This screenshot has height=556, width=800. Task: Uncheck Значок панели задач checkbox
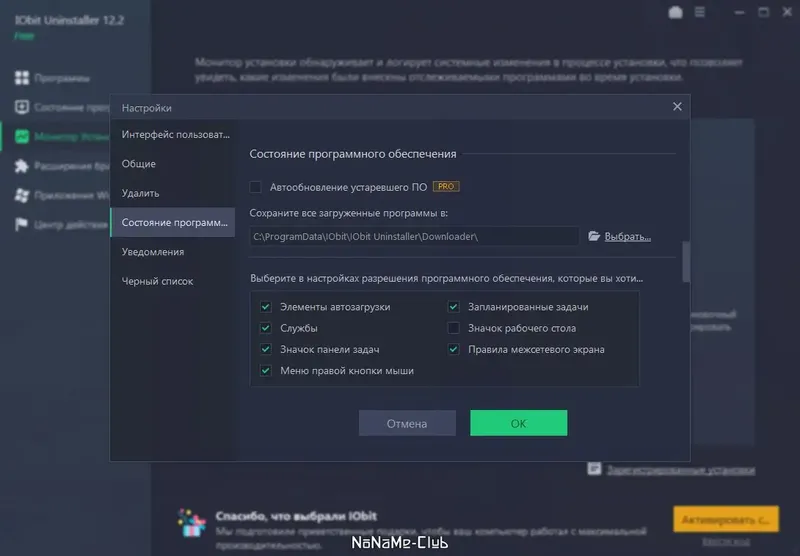pyautogui.click(x=265, y=349)
